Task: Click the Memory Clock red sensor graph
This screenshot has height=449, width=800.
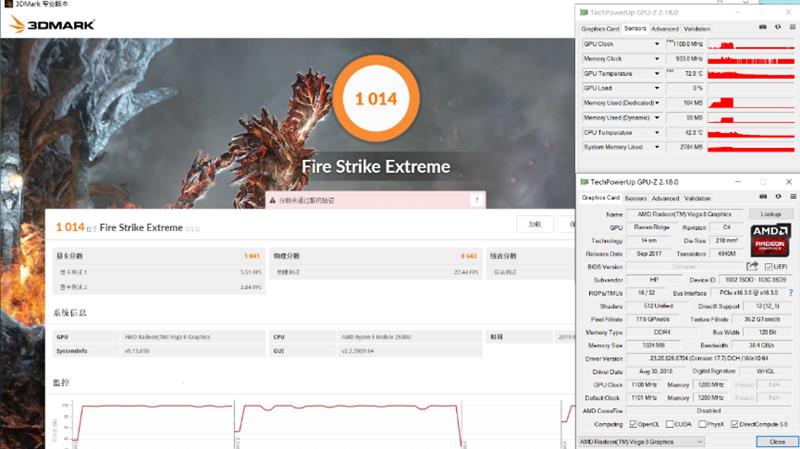Action: tap(749, 59)
